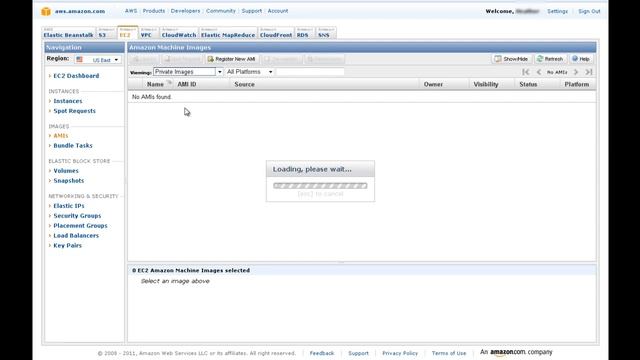Open the AWS top menu item
This screenshot has height=360, width=640.
click(x=131, y=11)
